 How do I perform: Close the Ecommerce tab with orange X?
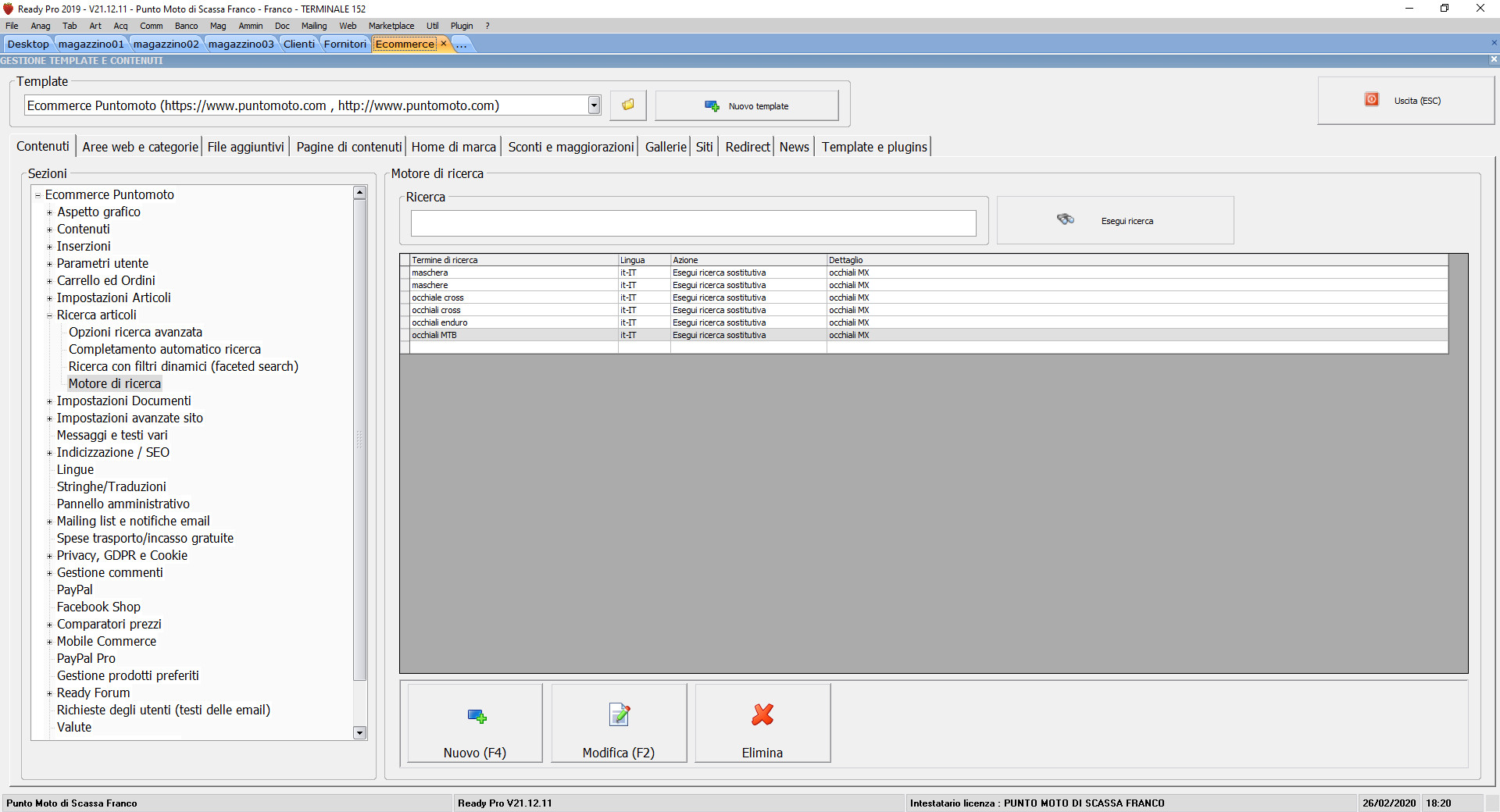pos(444,44)
